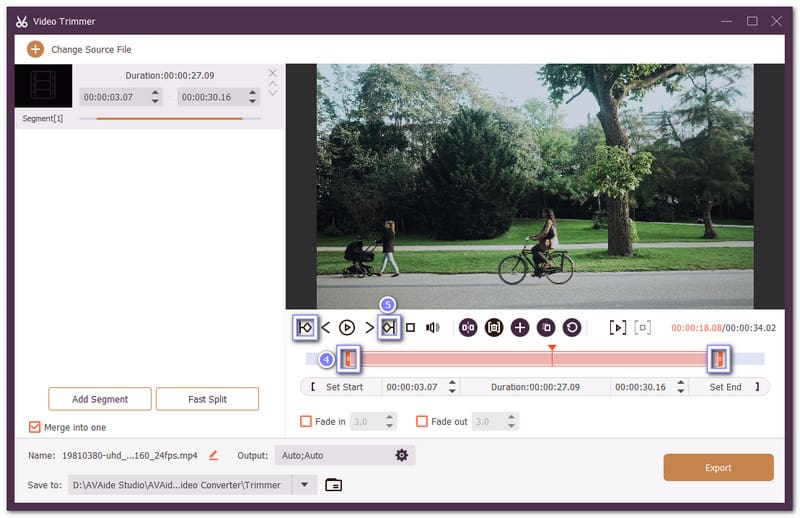800x518 pixels.
Task: Click the round plus add segment icon
Action: 520,327
